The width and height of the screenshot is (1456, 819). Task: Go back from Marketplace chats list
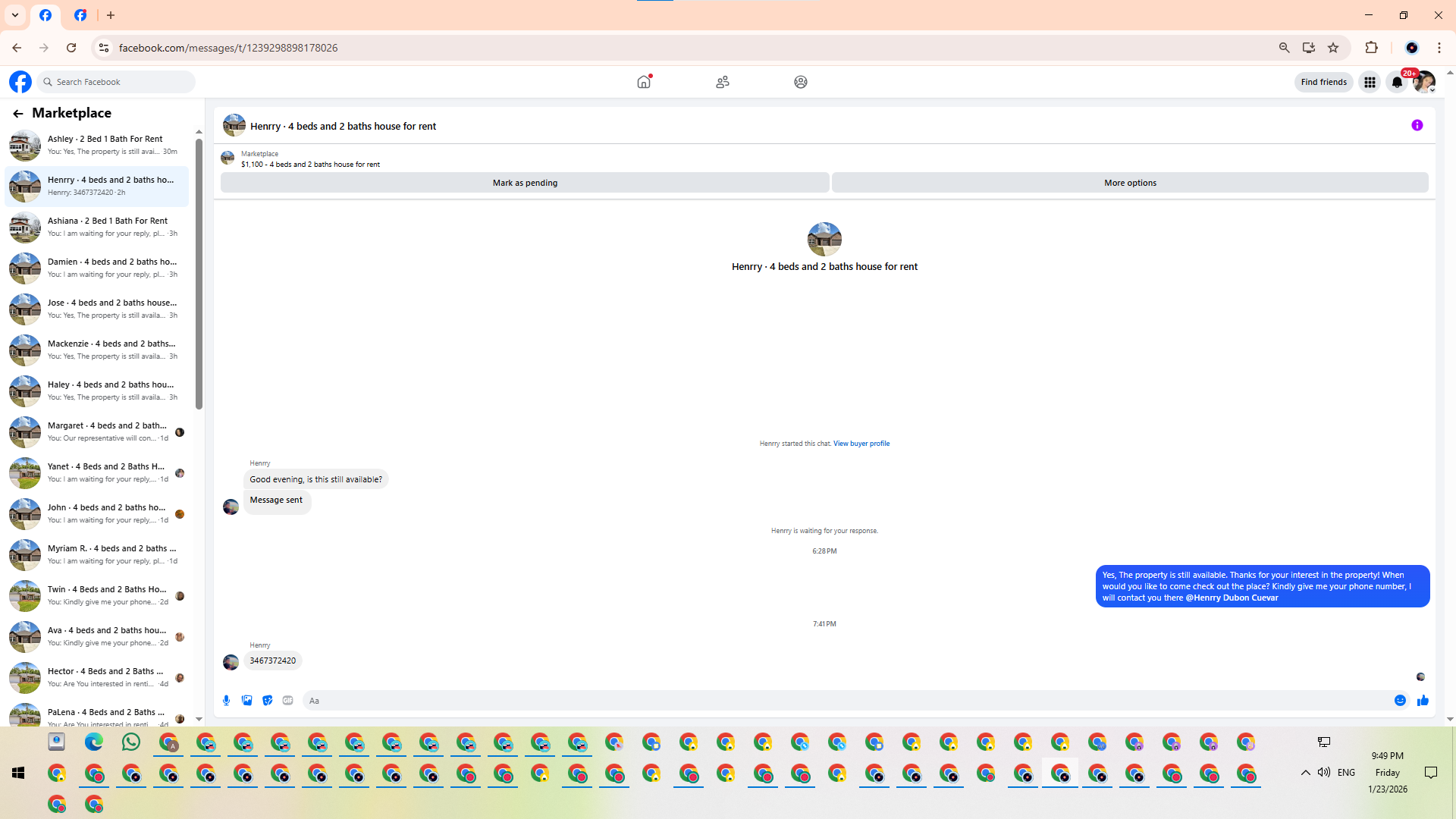point(17,113)
